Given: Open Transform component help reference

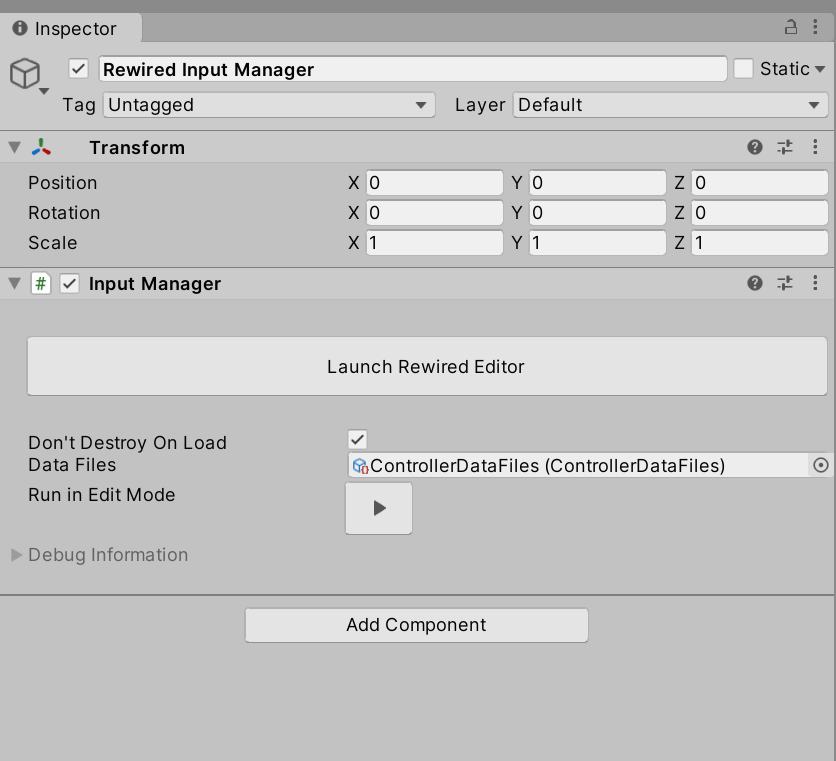Looking at the screenshot, I should pos(754,147).
